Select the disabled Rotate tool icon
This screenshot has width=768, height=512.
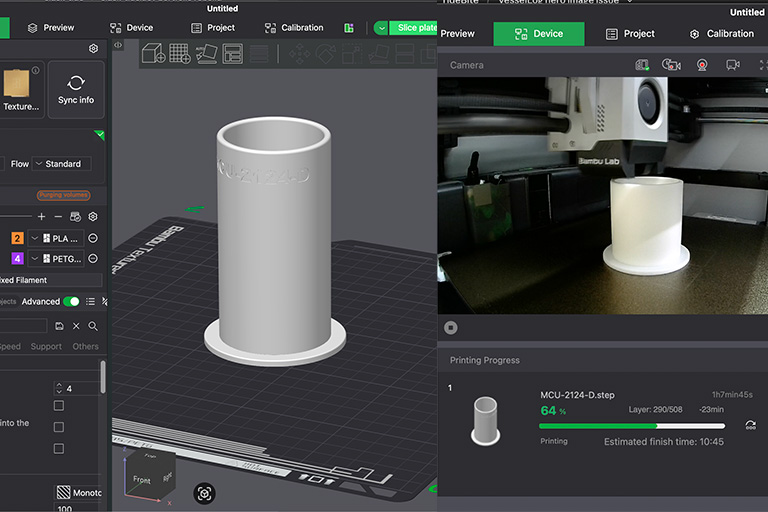(326, 54)
